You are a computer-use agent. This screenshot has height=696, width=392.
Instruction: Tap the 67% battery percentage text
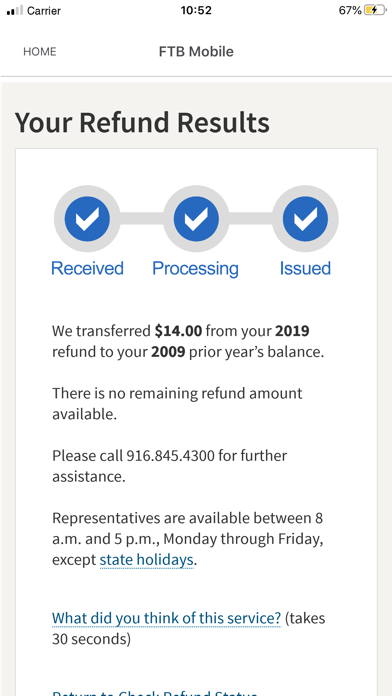350,10
